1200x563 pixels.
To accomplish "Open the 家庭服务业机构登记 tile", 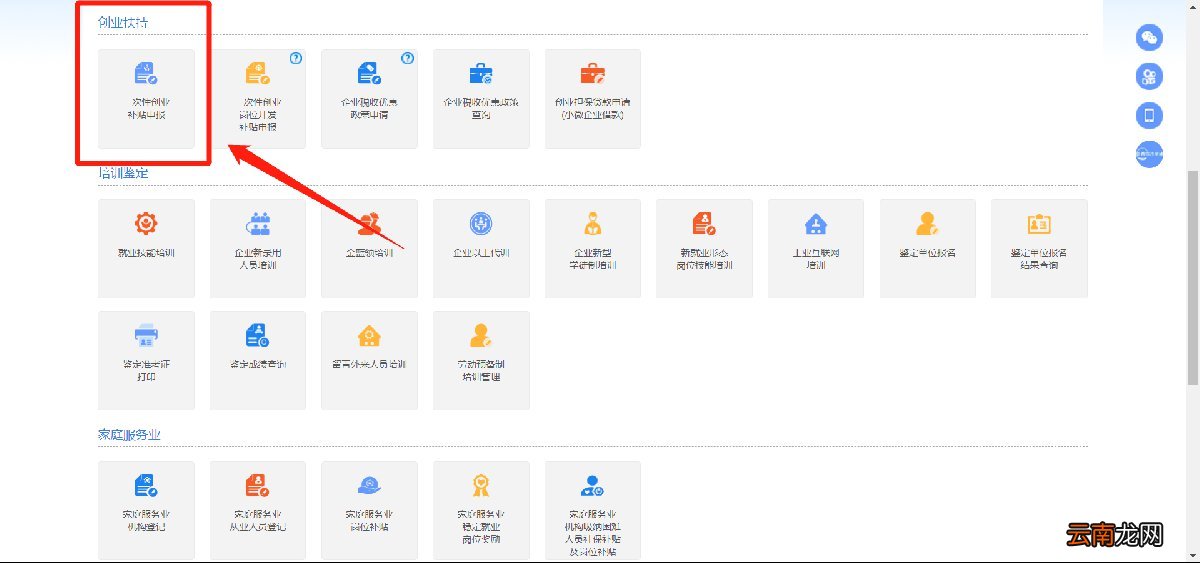I will 147,510.
